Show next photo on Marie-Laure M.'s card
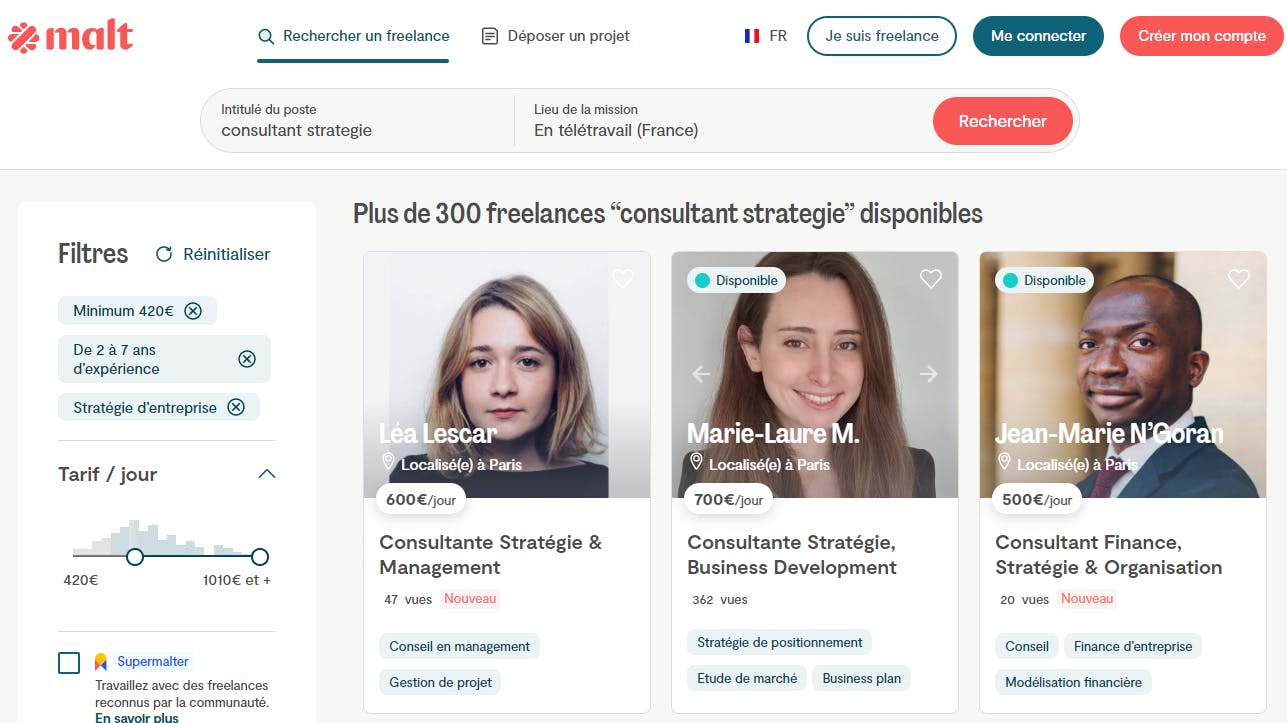The image size is (1287, 723). click(x=929, y=374)
